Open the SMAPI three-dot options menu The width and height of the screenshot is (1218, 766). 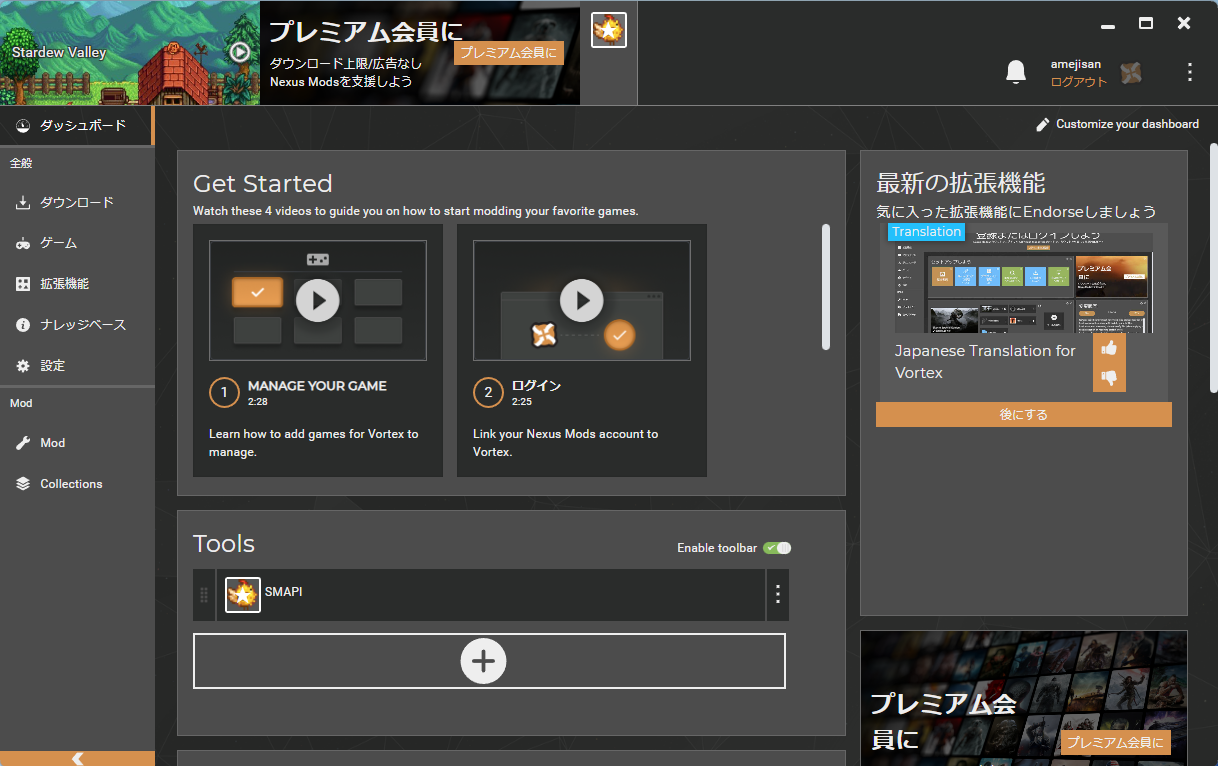coord(777,594)
